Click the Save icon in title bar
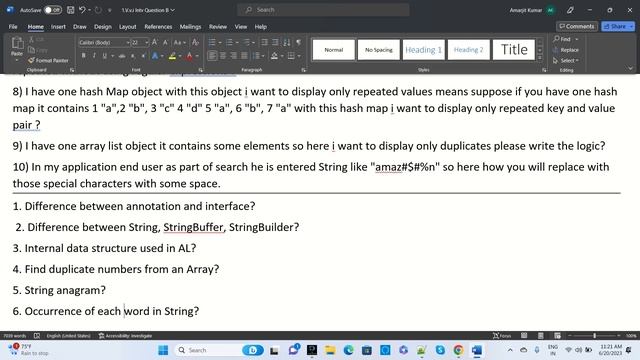 click(x=71, y=10)
